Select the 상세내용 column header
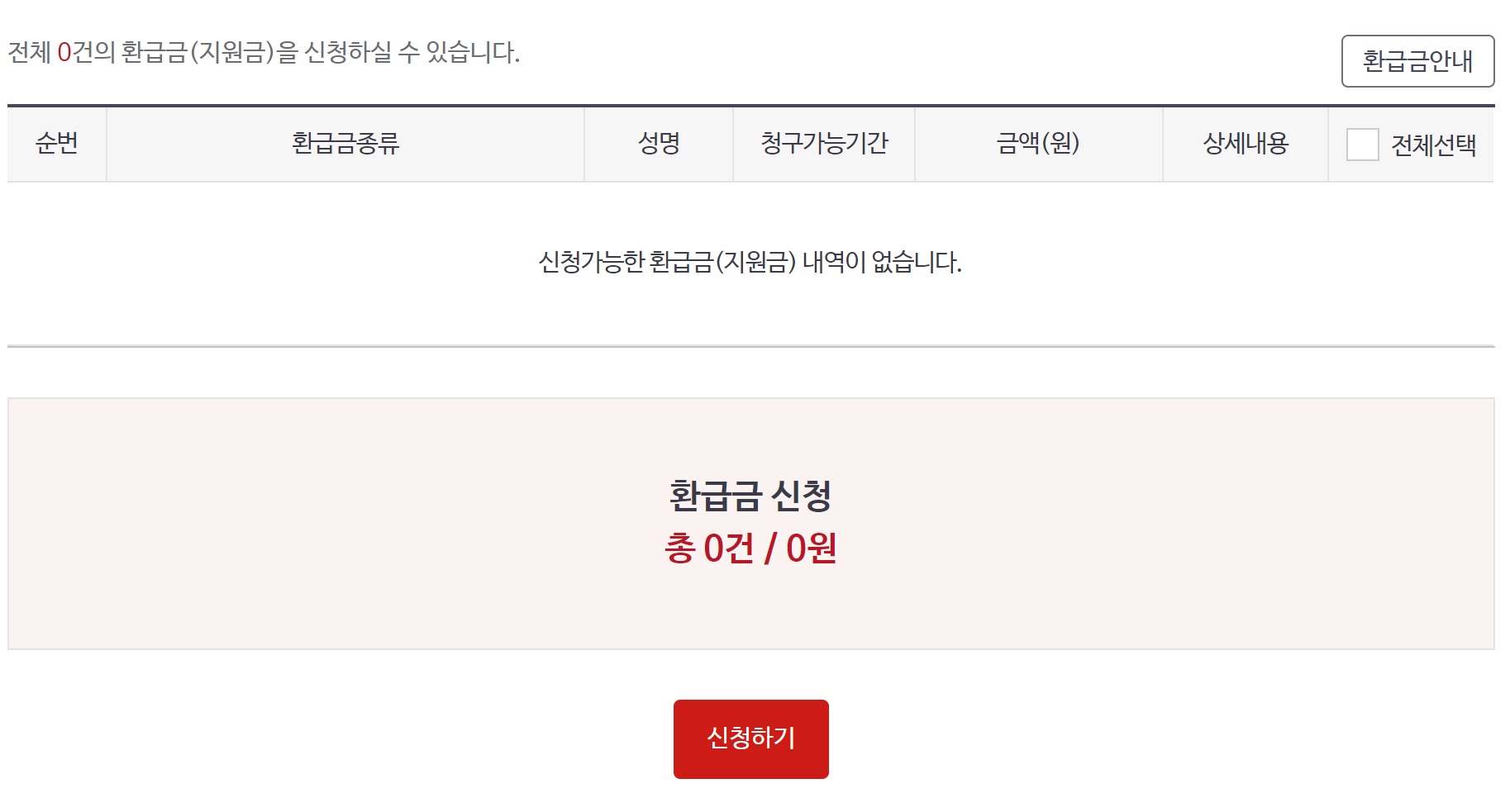 coord(1245,145)
